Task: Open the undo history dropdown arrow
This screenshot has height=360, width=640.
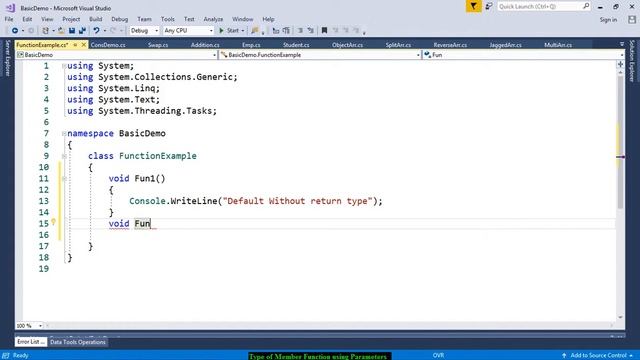Action: point(104,31)
